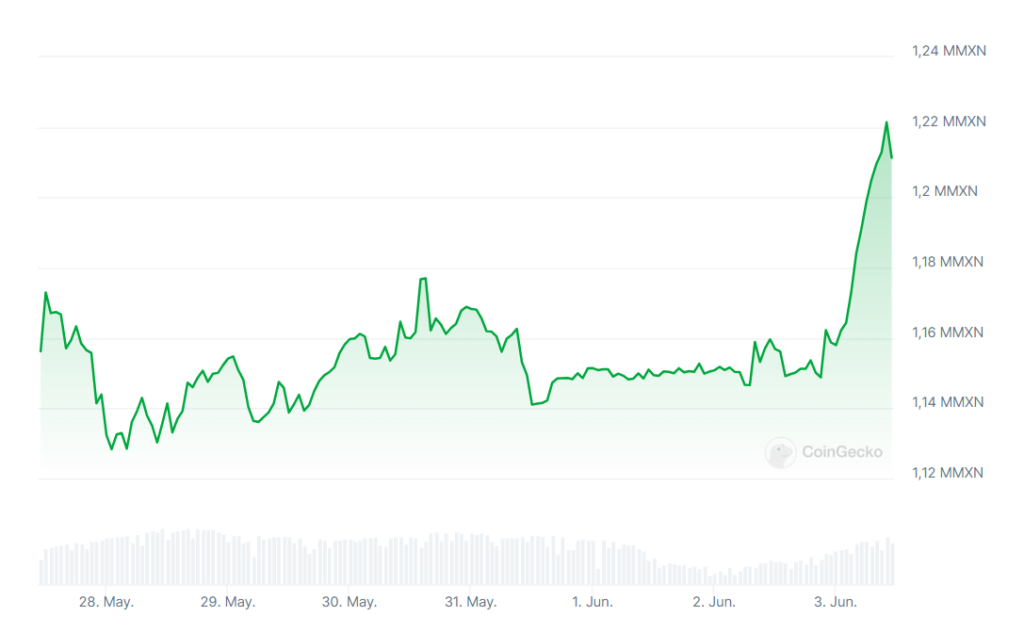Click the 1,22 MMXN axis label

click(949, 122)
